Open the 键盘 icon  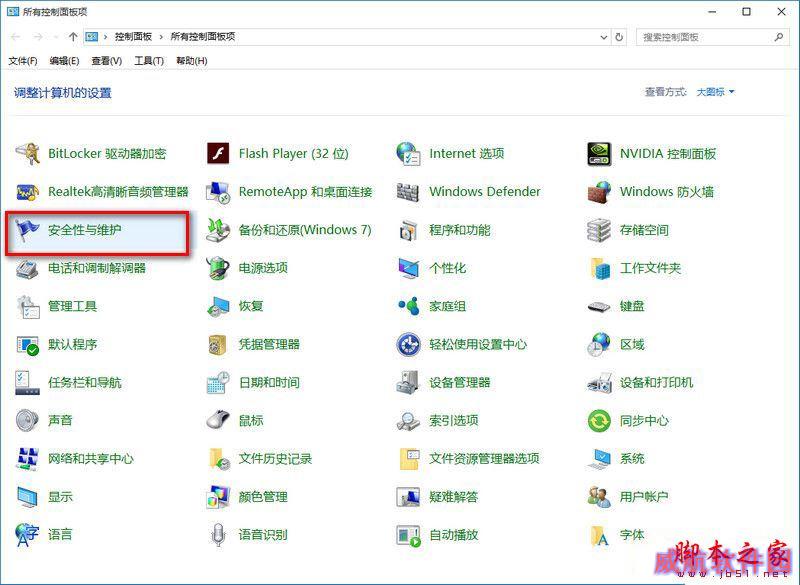(599, 307)
